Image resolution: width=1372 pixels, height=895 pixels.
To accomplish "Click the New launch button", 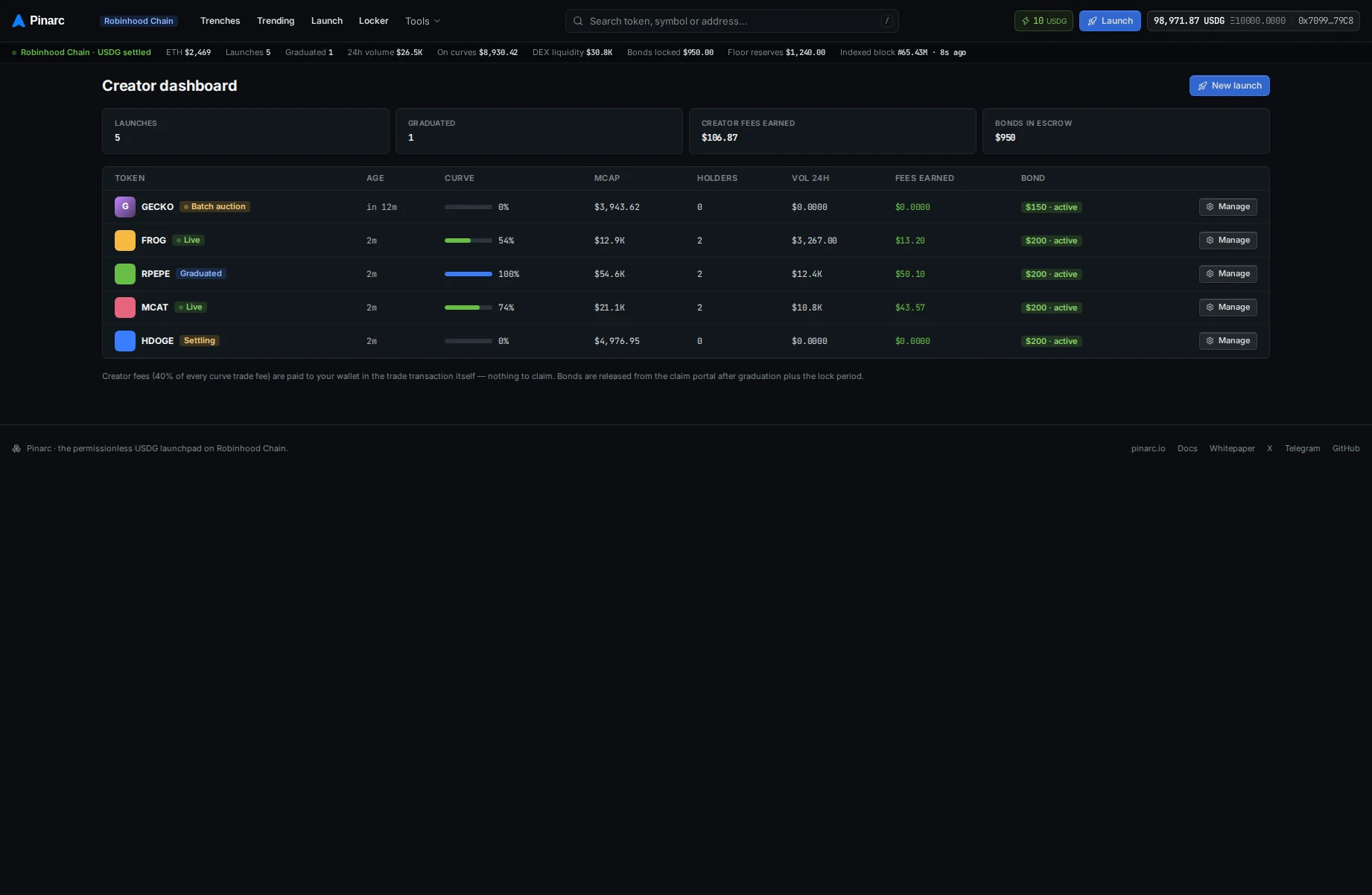I will [x=1230, y=86].
